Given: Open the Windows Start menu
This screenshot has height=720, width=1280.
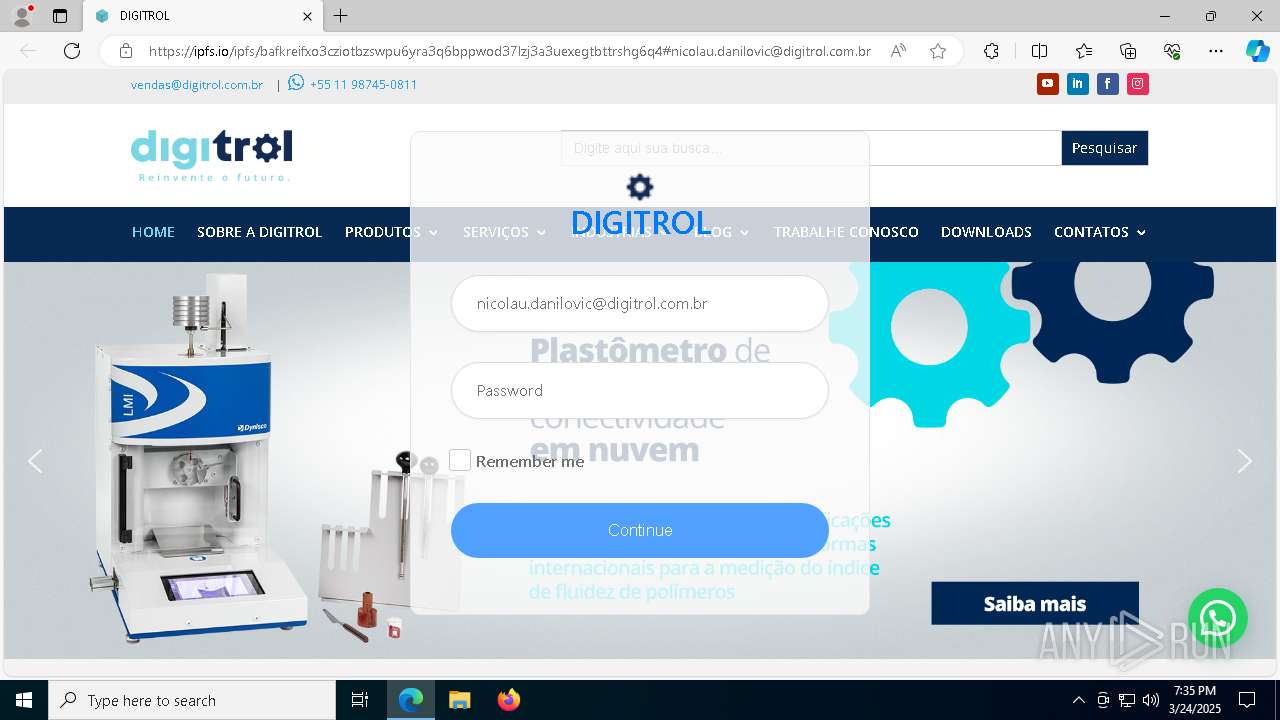Looking at the screenshot, I should pyautogui.click(x=24, y=700).
